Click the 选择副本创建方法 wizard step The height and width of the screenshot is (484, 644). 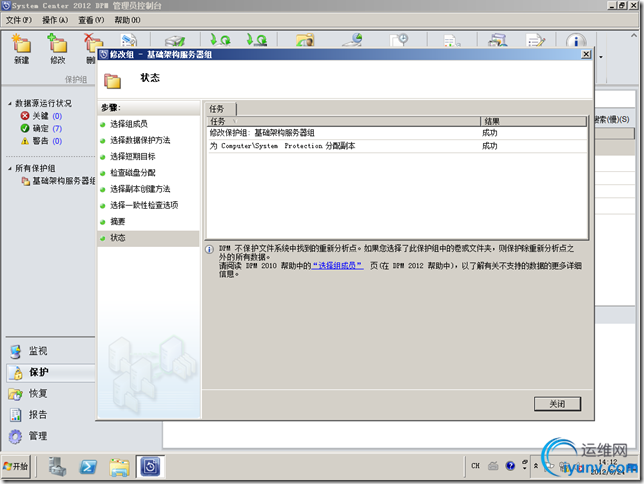pos(140,189)
